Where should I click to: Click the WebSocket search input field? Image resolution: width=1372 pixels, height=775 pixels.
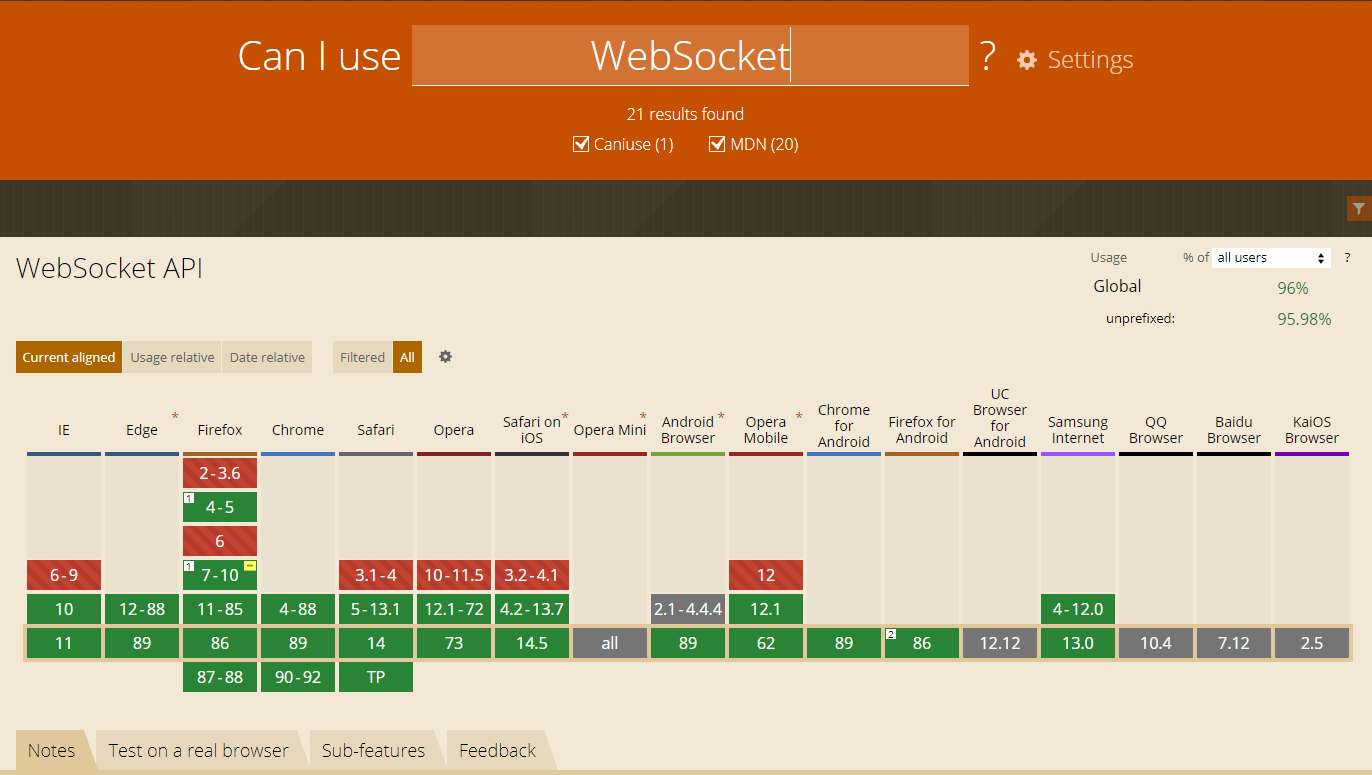[690, 56]
